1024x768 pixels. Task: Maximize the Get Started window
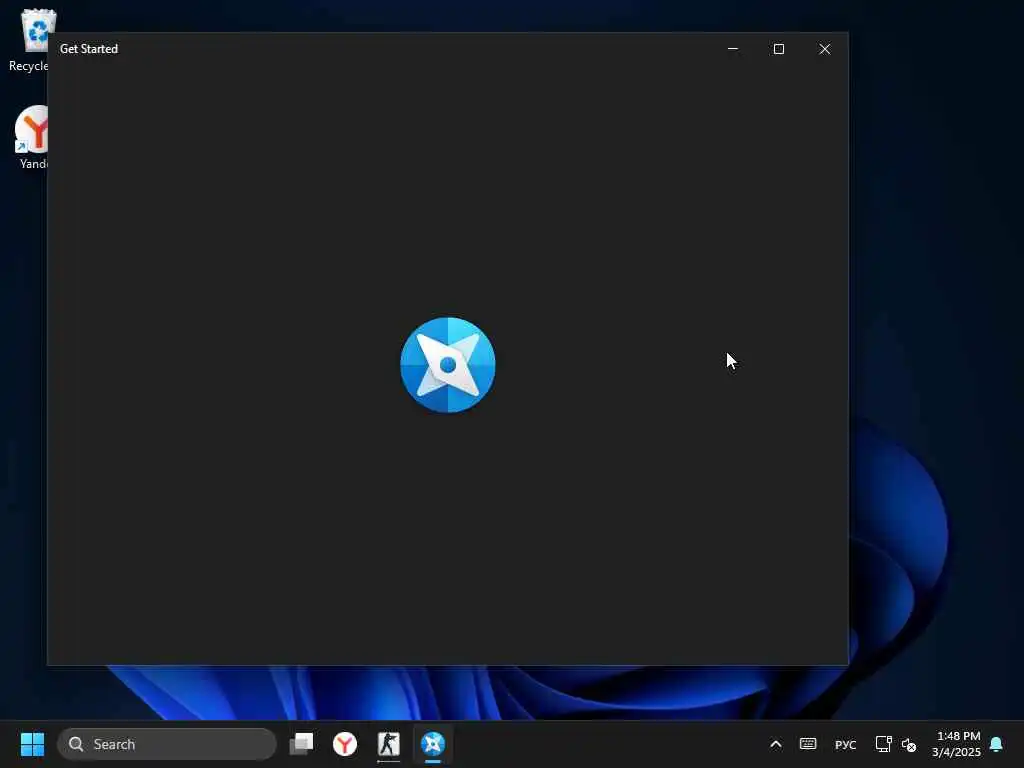tap(778, 49)
